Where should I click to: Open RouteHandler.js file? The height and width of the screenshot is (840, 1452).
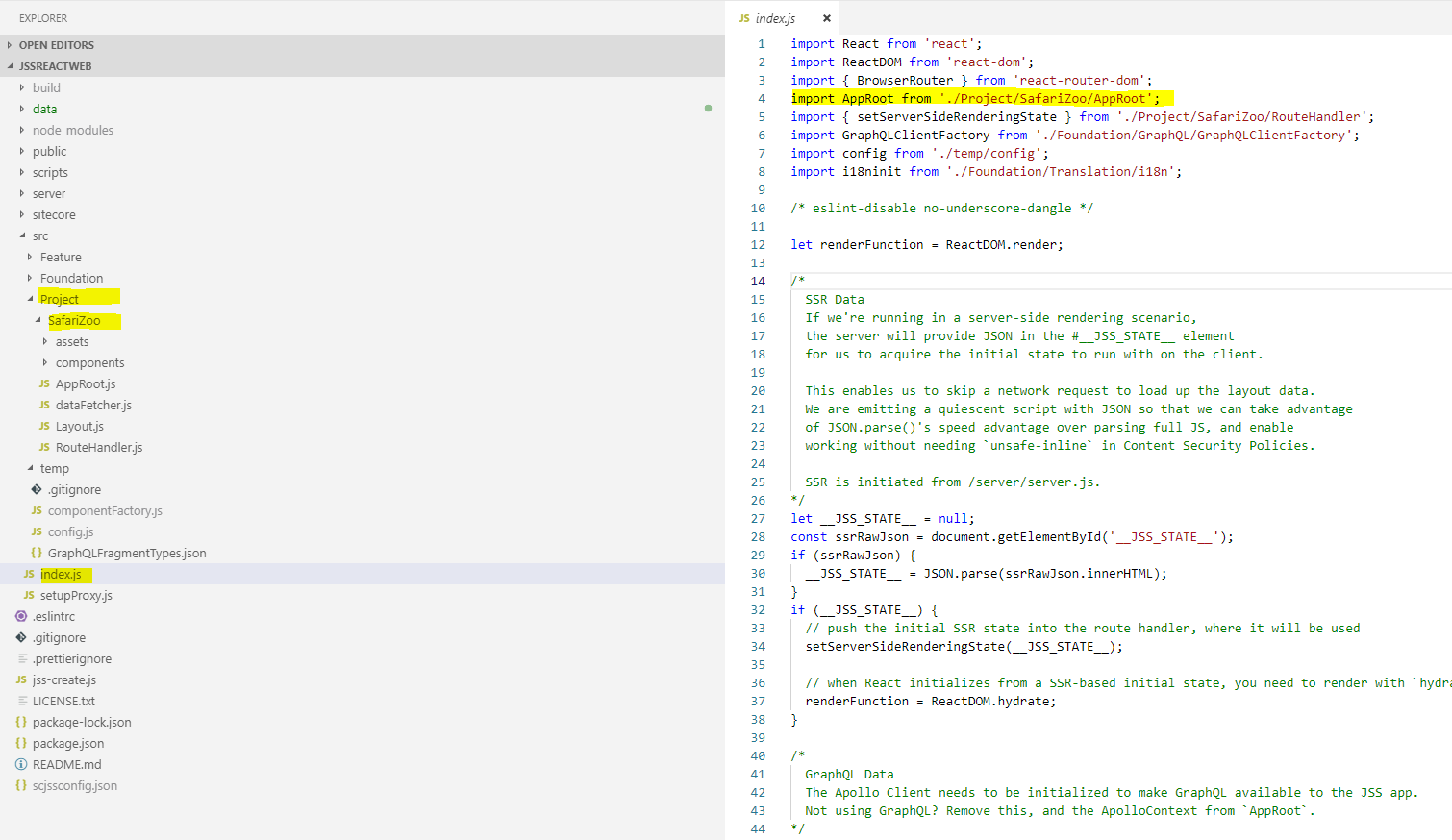99,447
